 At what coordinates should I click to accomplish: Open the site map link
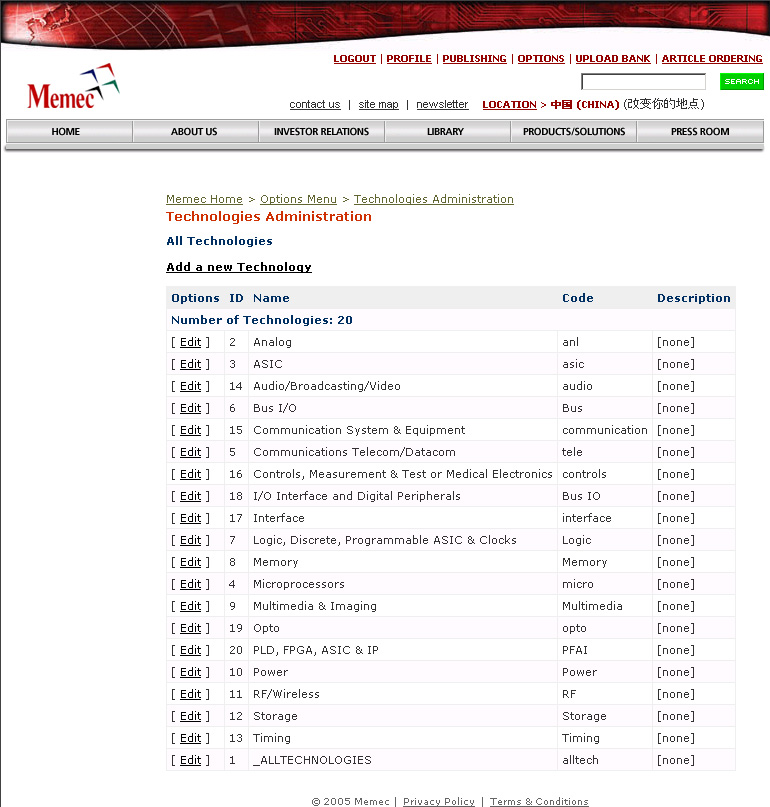pyautogui.click(x=378, y=104)
